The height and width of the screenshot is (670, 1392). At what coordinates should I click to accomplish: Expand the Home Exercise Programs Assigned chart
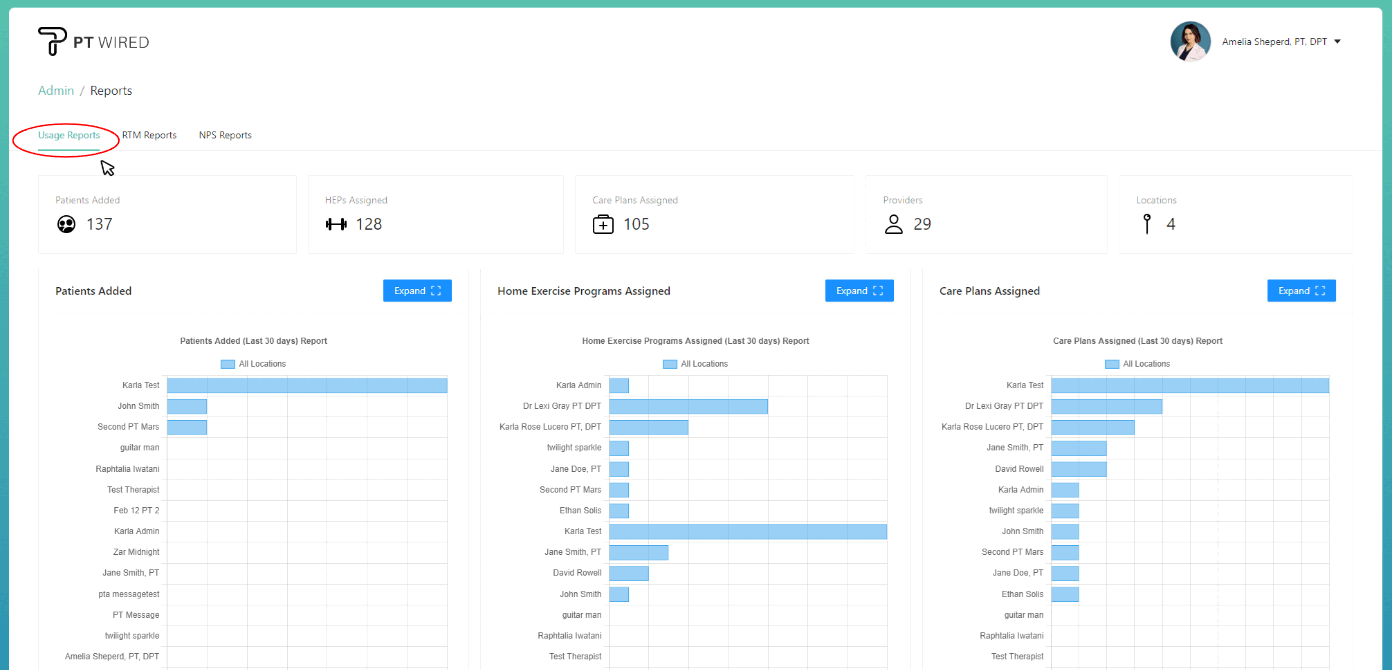click(x=859, y=291)
